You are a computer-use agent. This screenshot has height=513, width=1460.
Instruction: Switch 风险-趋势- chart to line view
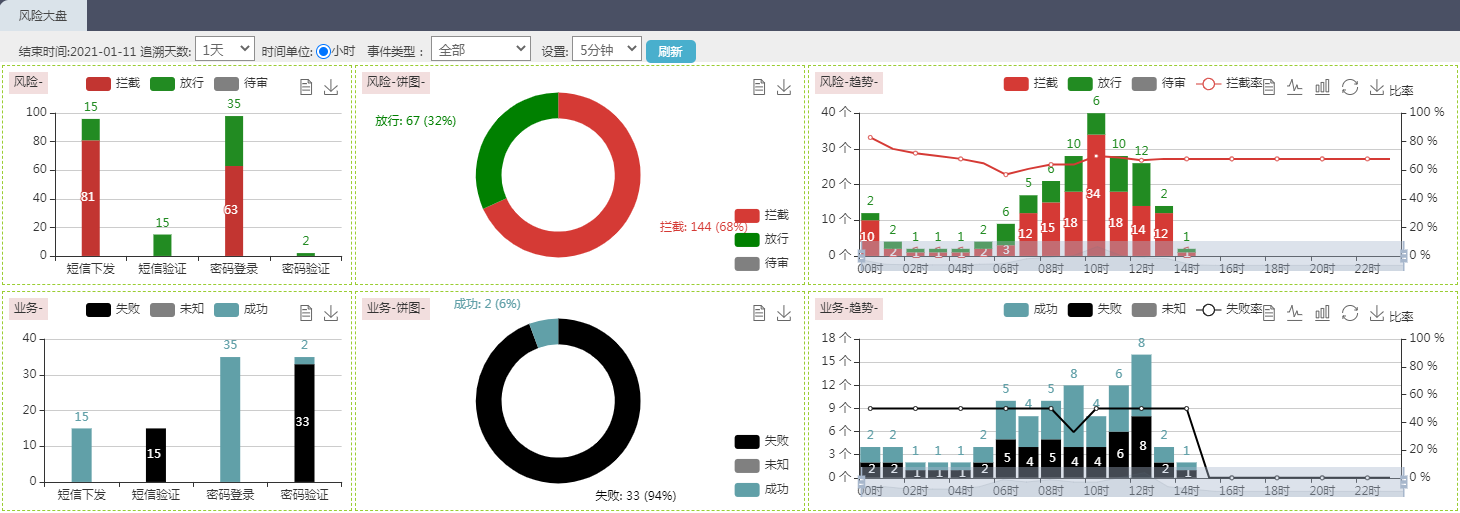(x=1295, y=87)
